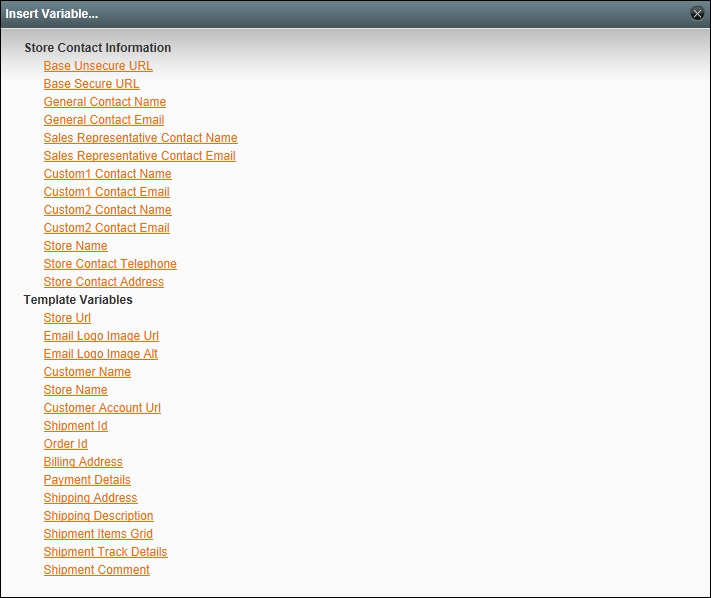This screenshot has height=598, width=711.
Task: Choose the Shipping Address variable
Action: (91, 498)
